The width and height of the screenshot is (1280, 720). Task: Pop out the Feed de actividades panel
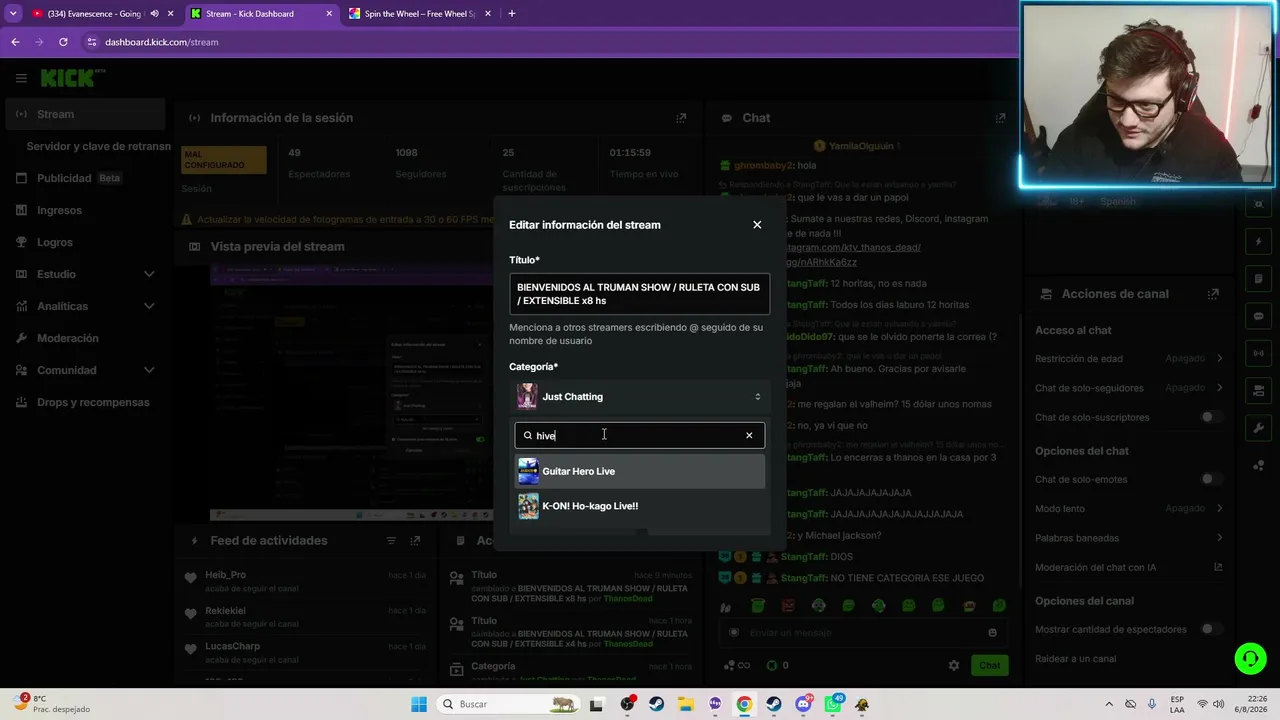[x=415, y=541]
